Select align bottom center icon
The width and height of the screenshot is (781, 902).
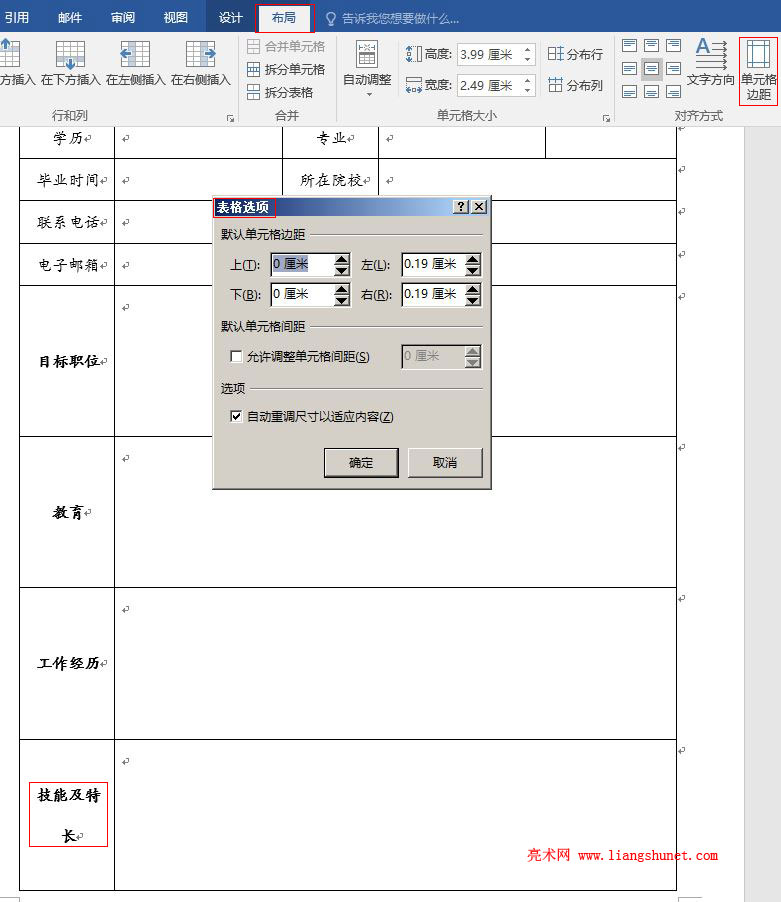652,92
